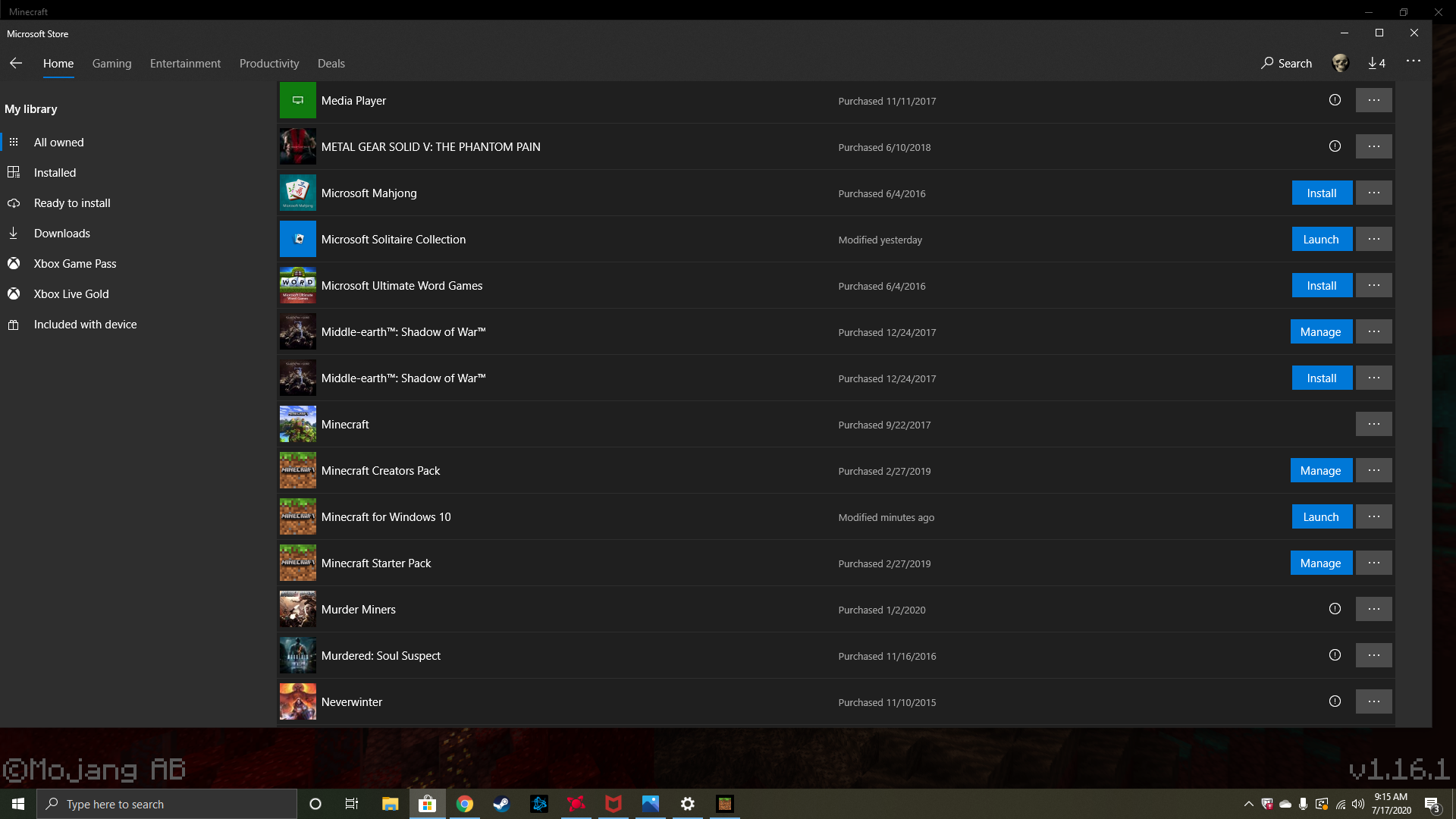Launch Microsoft Solitaire Collection
Viewport: 1456px width, 819px height.
pos(1322,240)
